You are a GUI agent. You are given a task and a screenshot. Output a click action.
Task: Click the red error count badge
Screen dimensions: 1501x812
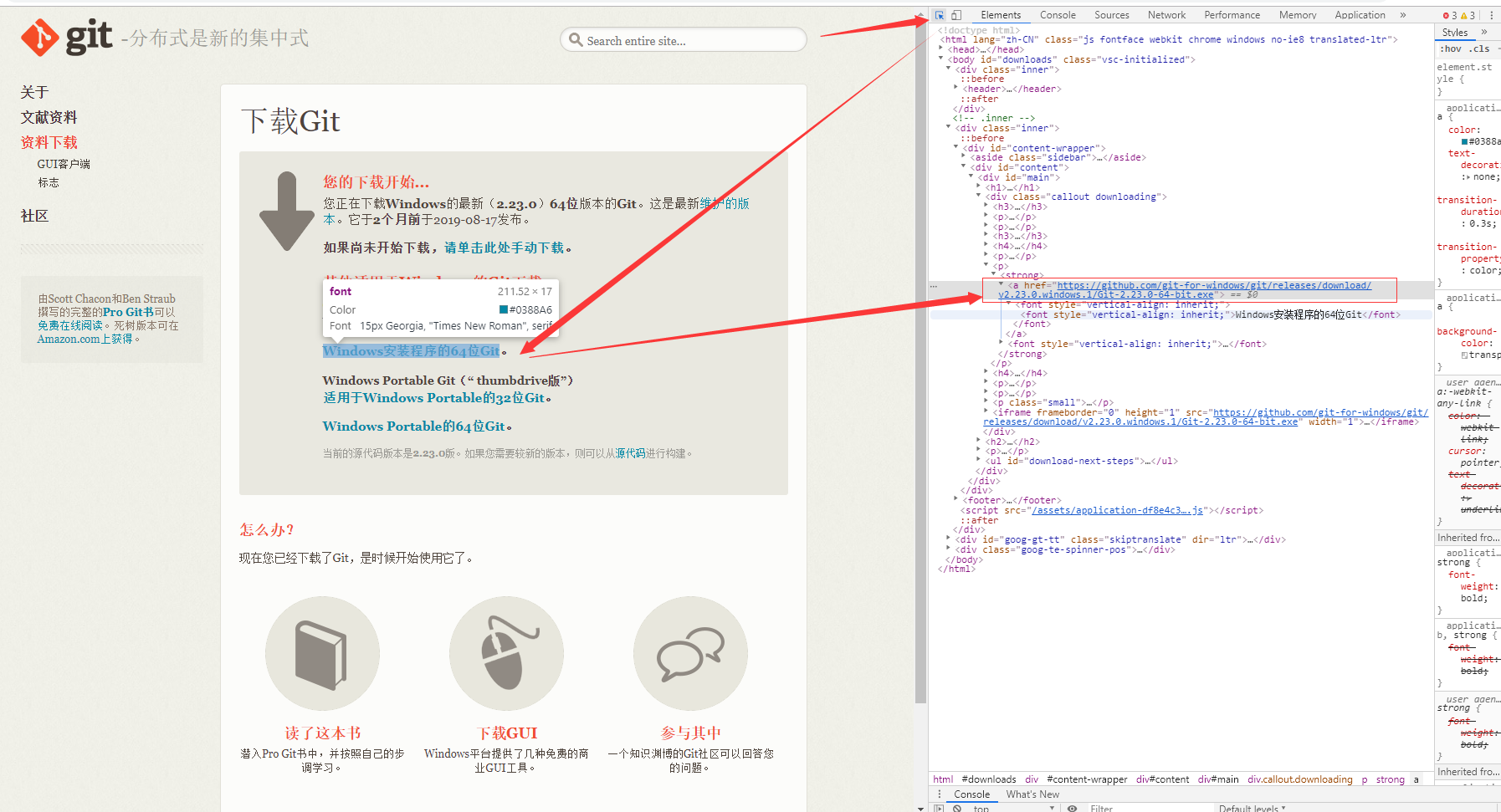[x=1450, y=15]
